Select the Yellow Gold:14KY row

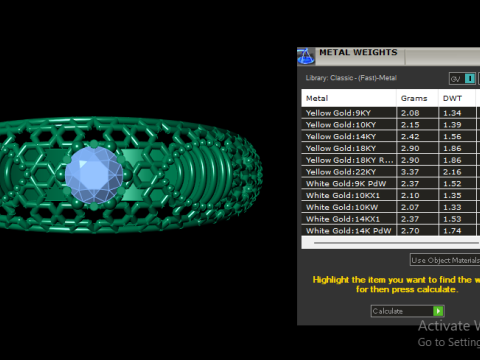391,137
